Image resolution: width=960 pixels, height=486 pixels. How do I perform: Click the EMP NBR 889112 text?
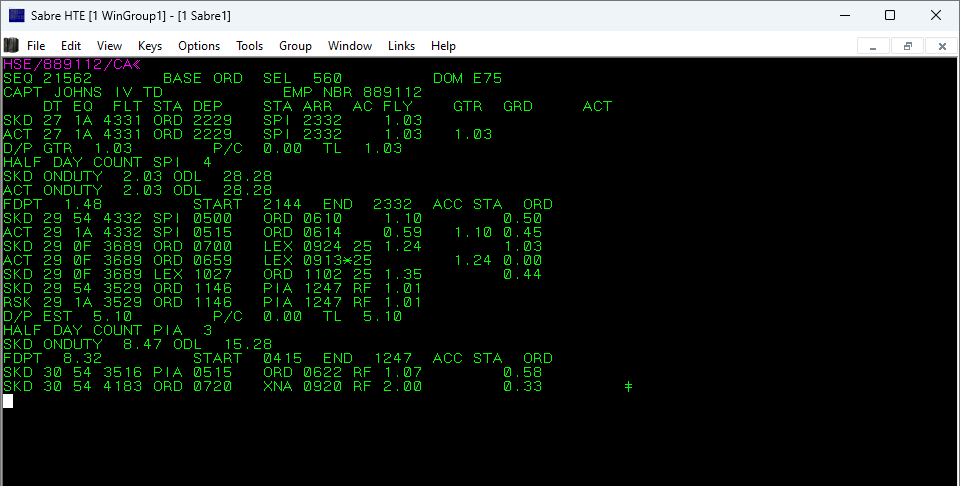tap(353, 93)
